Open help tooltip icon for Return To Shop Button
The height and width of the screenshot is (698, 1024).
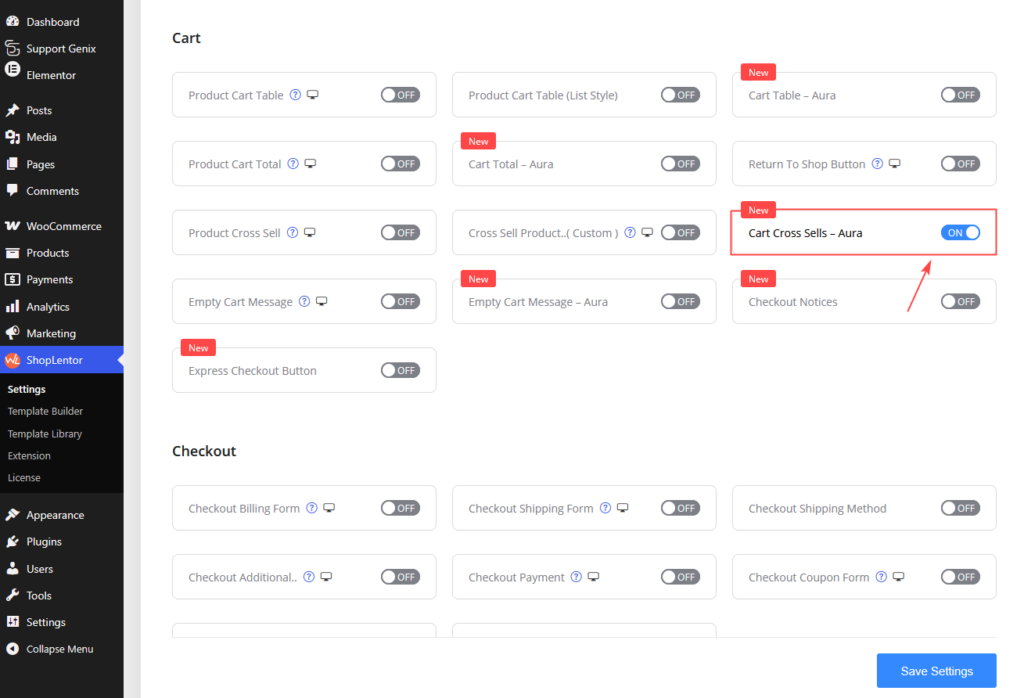[877, 163]
